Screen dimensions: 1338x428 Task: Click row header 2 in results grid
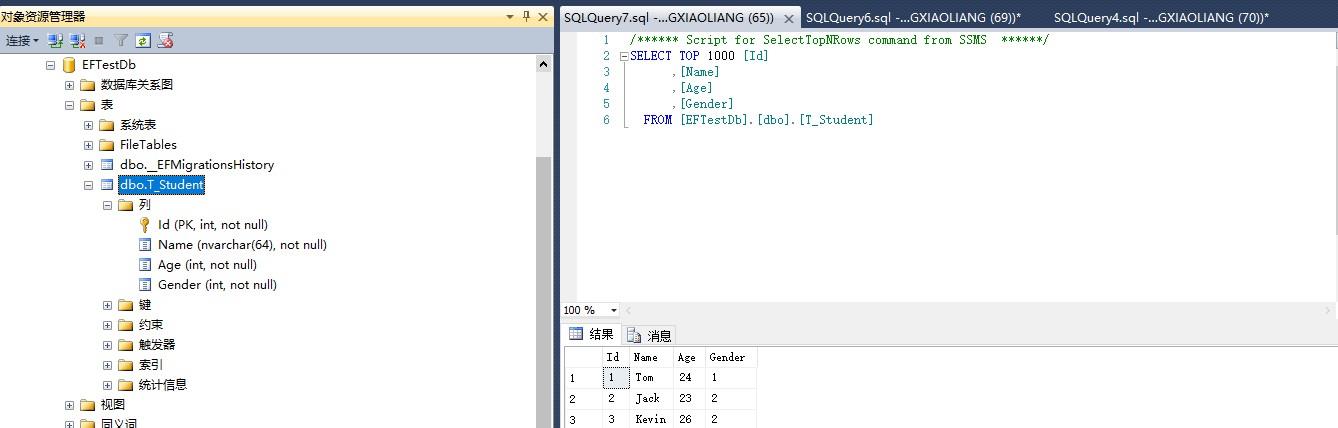pos(584,398)
